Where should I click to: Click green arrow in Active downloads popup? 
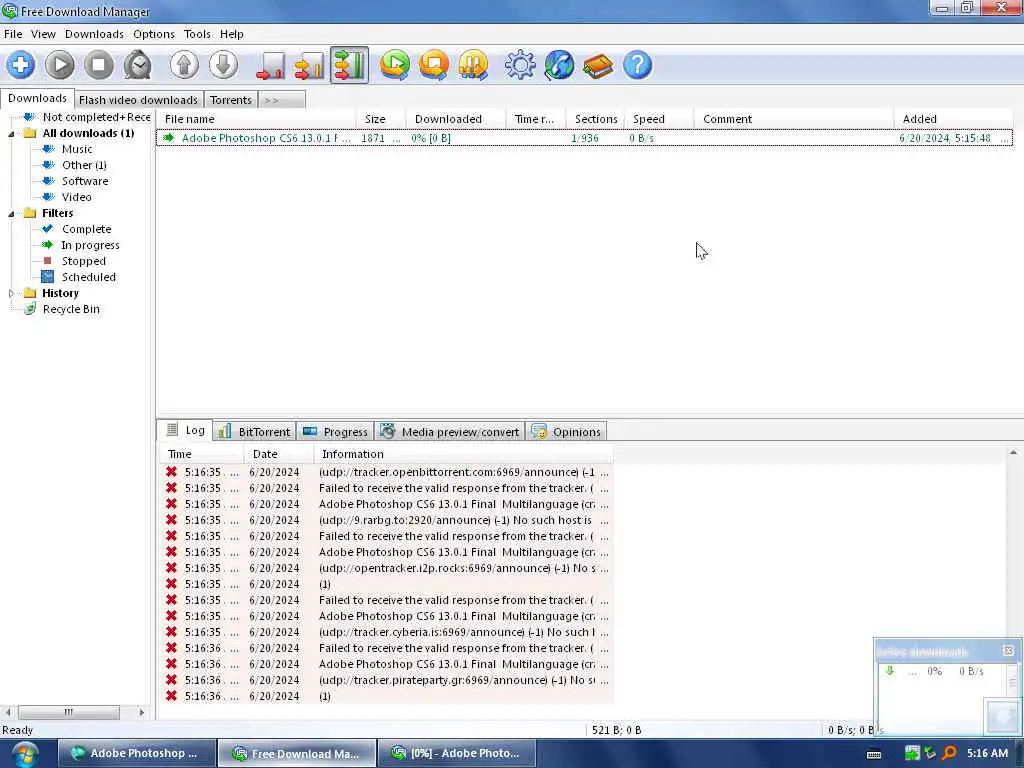(x=889, y=671)
